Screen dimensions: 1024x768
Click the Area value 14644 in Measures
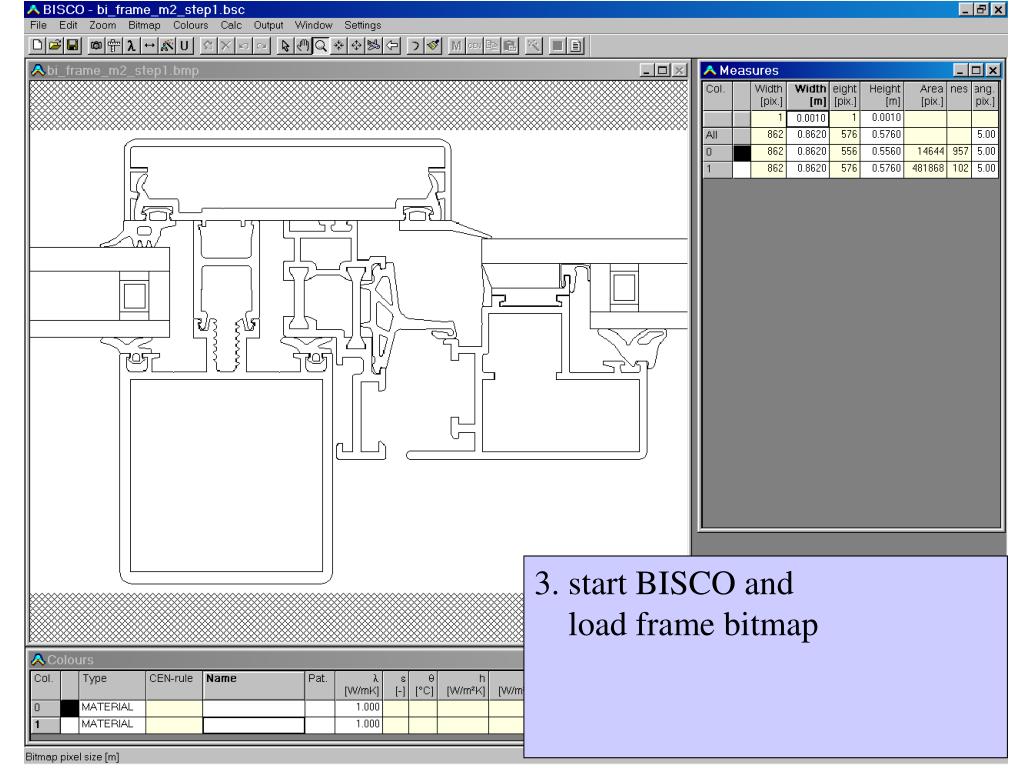click(925, 152)
